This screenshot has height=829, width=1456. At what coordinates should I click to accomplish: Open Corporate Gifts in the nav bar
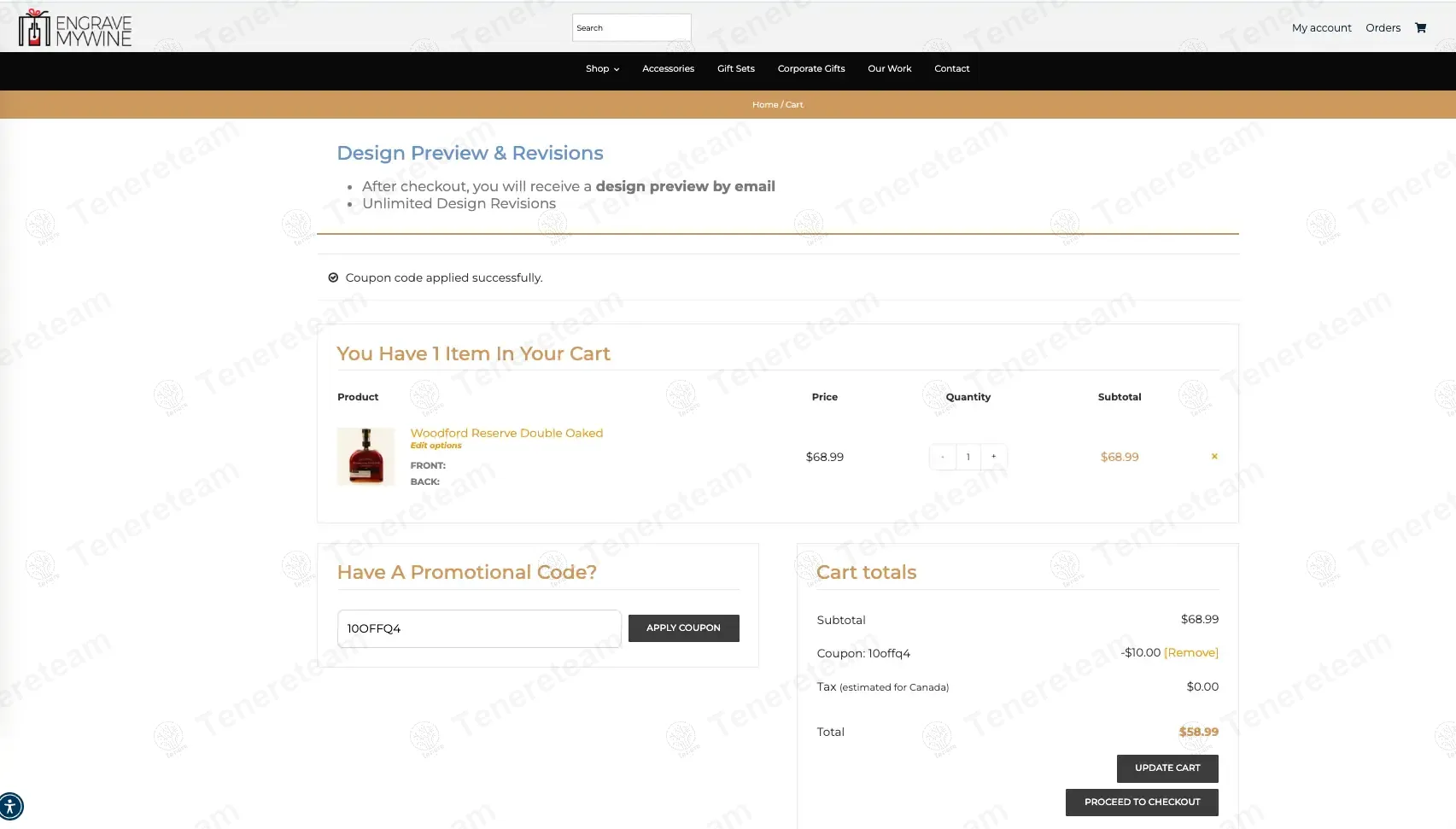[x=810, y=68]
